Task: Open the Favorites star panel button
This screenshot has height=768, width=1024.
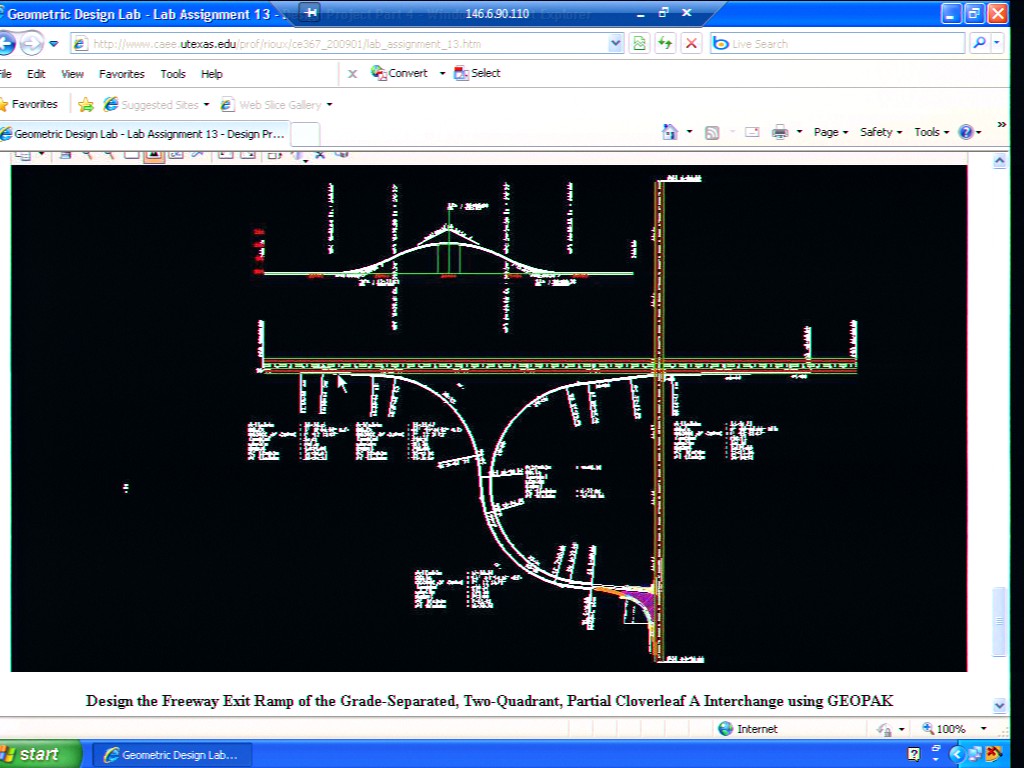Action: (x=29, y=104)
